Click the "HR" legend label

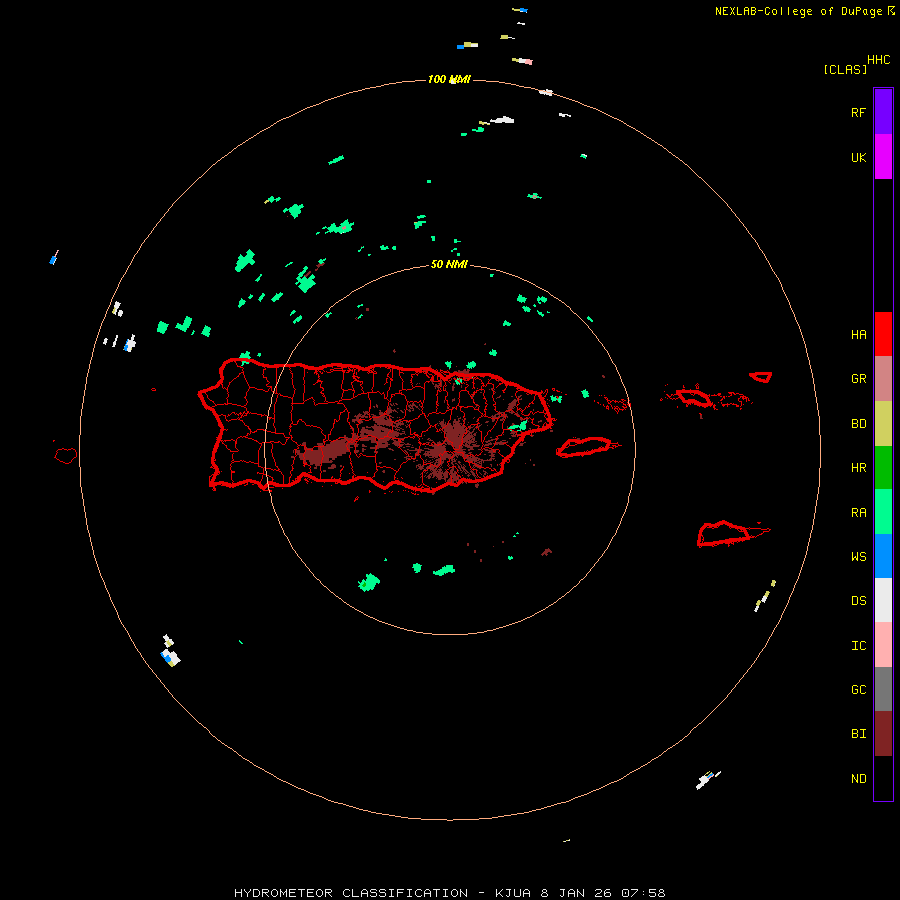pyautogui.click(x=859, y=468)
